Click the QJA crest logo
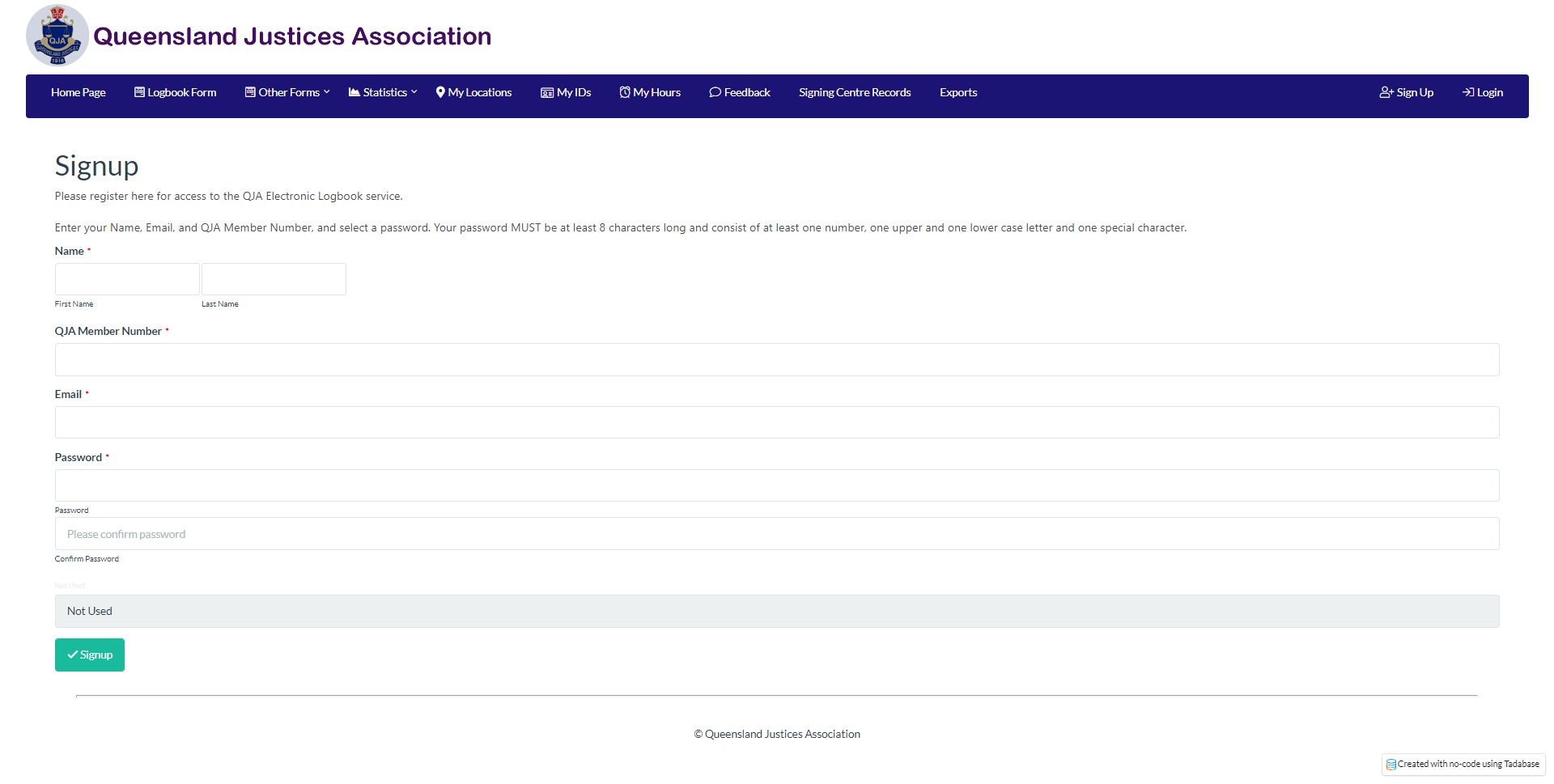1554x784 pixels. [57, 35]
